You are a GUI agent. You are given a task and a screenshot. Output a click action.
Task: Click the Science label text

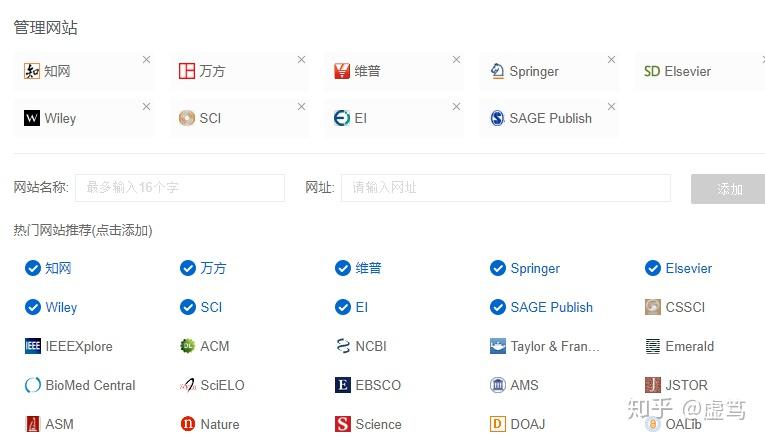pos(379,424)
